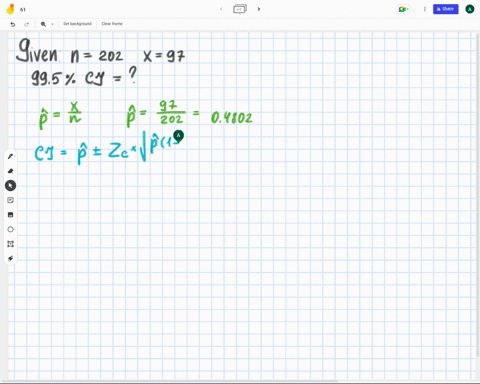480x384 pixels.
Task: Open the Google Meet menu
Action: click(x=403, y=9)
